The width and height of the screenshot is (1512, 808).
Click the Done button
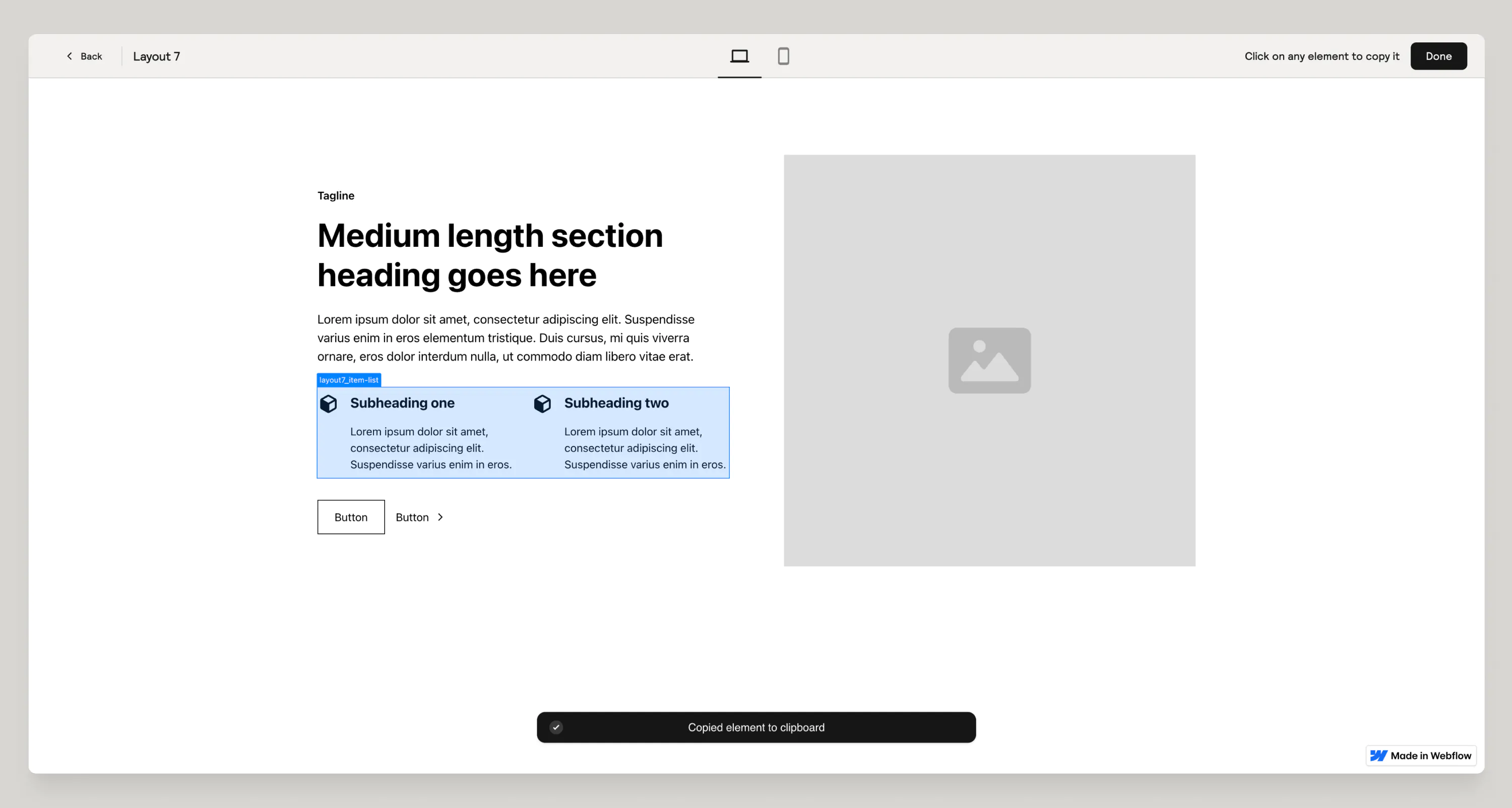1438,56
